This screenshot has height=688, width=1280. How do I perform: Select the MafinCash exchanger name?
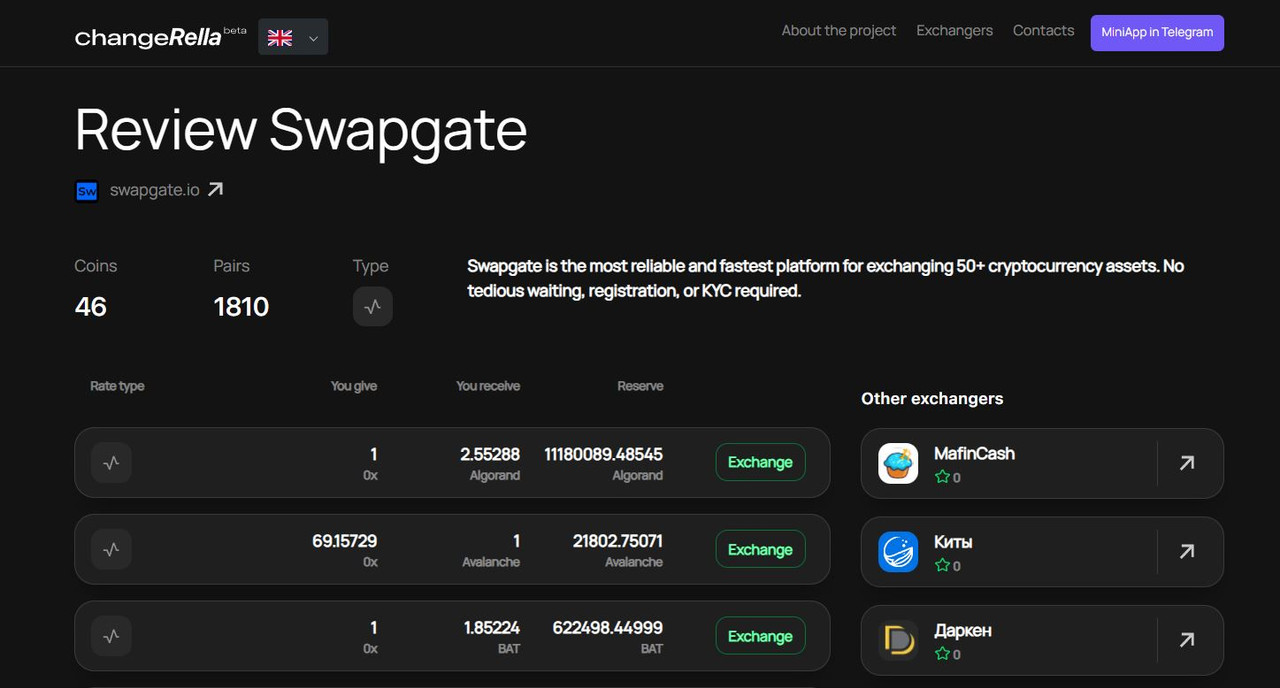pos(974,453)
